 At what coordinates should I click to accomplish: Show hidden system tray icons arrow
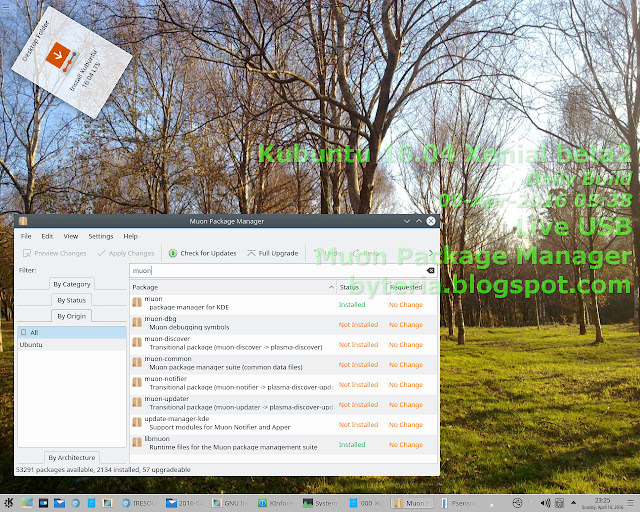coord(573,503)
